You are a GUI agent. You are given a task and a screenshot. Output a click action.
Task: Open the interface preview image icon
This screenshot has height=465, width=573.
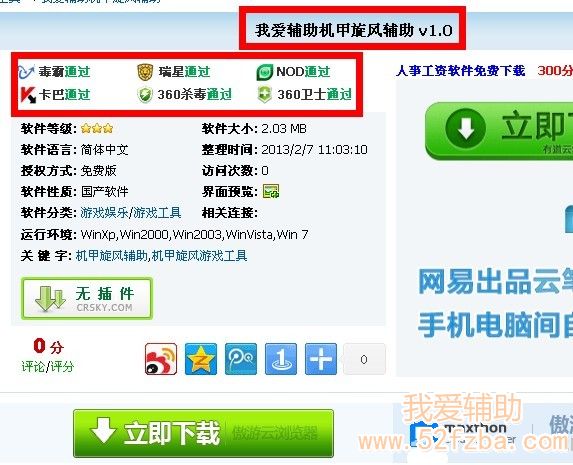click(271, 191)
